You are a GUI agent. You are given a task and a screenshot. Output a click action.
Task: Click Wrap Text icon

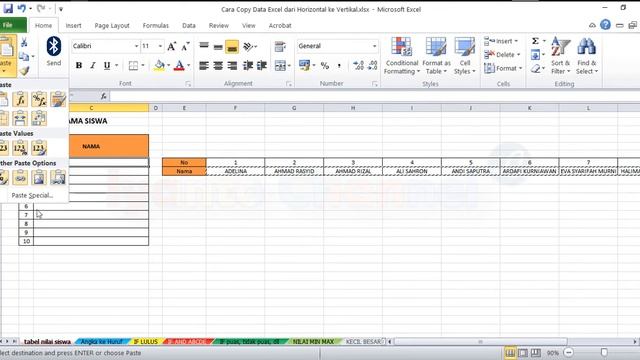pos(280,46)
